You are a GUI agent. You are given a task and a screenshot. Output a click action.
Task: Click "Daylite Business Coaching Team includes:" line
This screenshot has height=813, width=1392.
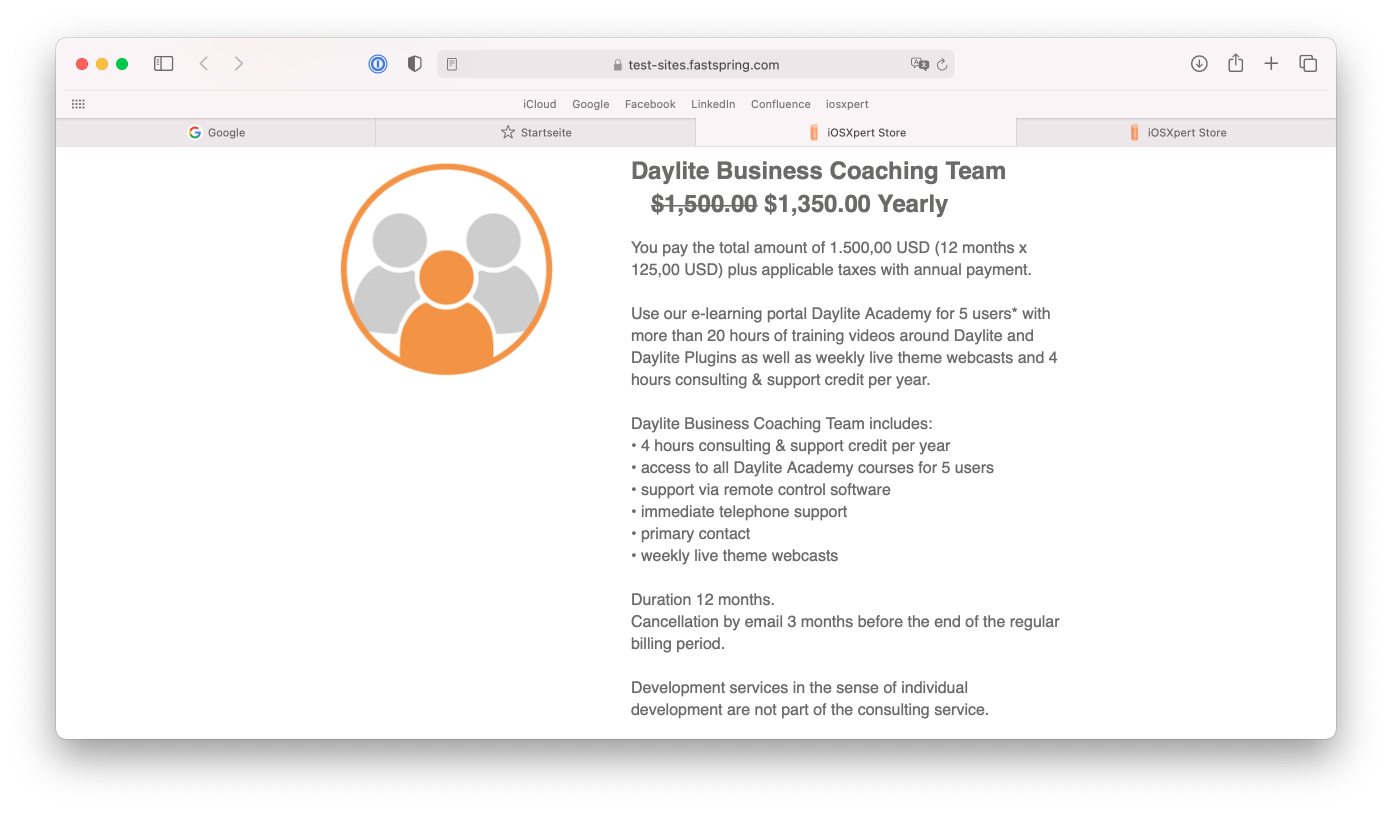point(782,424)
